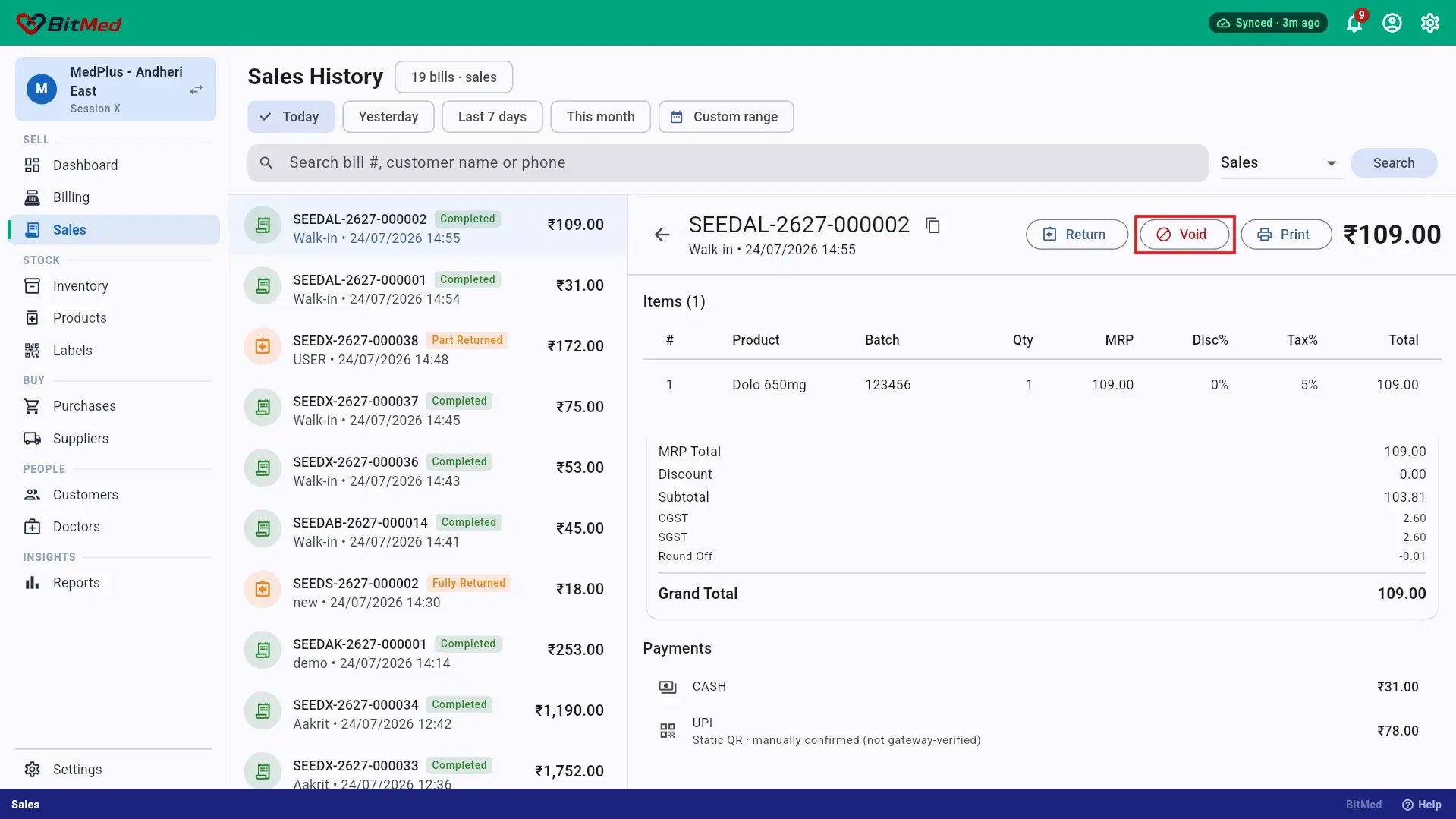Click the search magnifier icon

coord(266,163)
